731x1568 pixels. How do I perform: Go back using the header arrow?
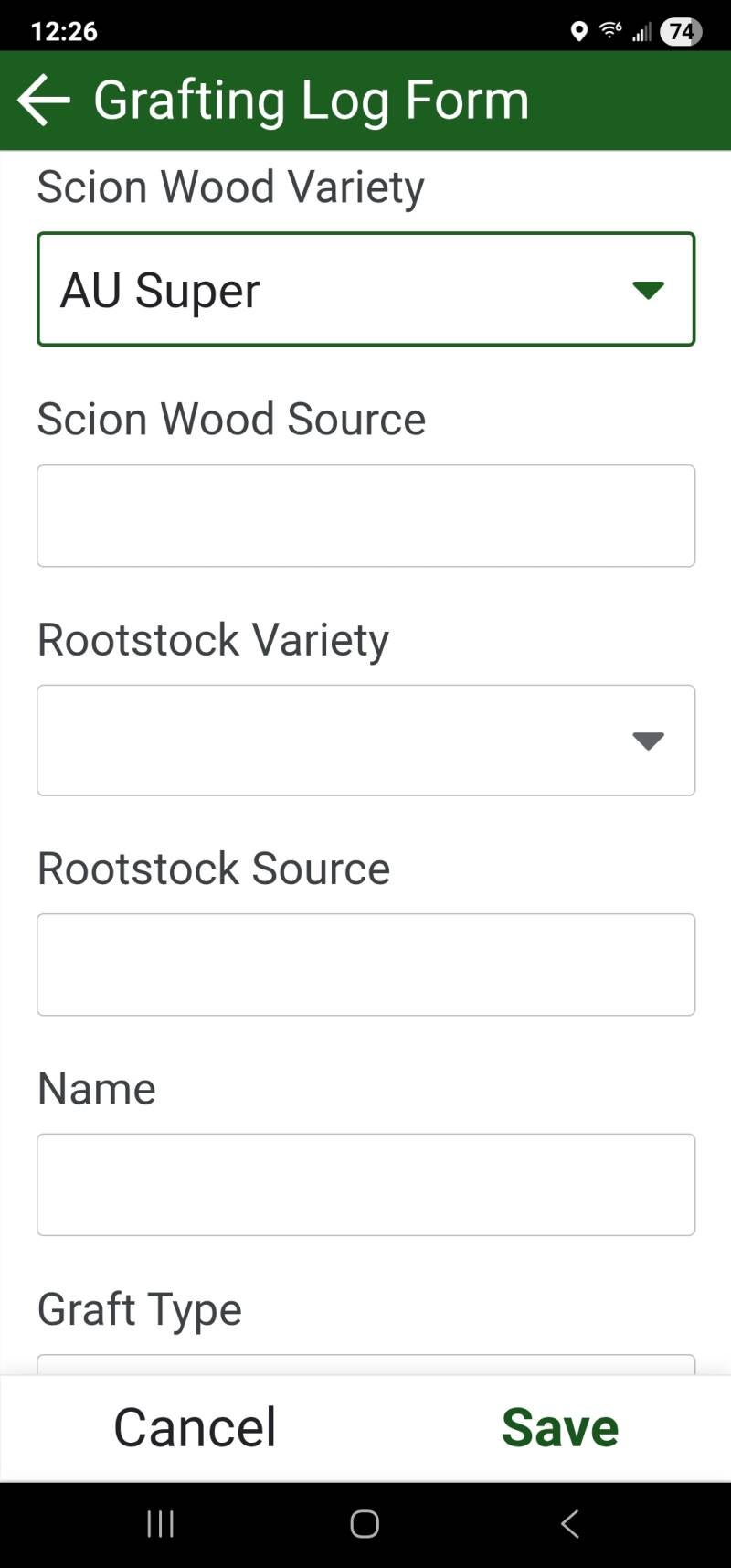43,100
